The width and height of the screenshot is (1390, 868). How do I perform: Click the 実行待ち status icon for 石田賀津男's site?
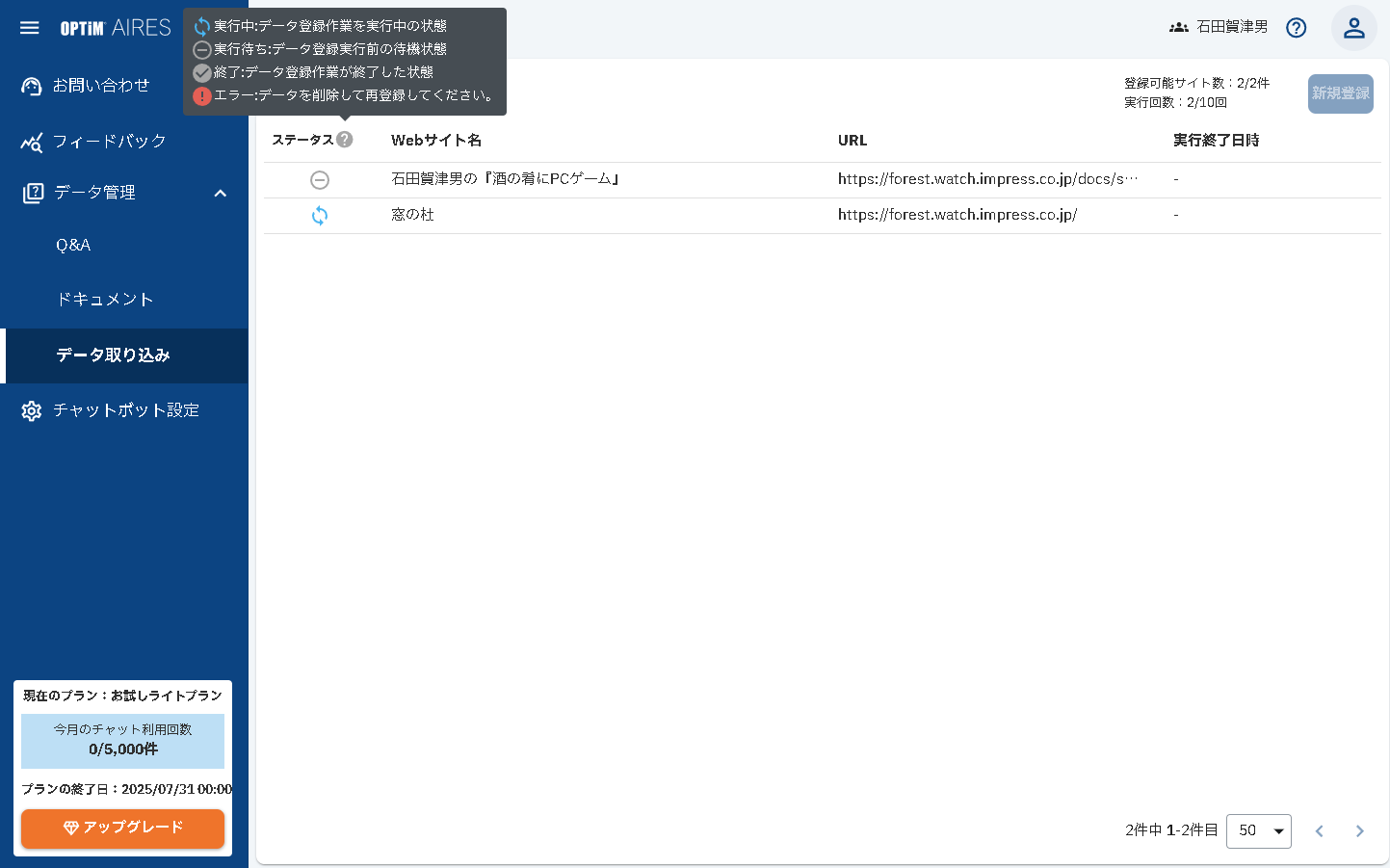point(320,179)
